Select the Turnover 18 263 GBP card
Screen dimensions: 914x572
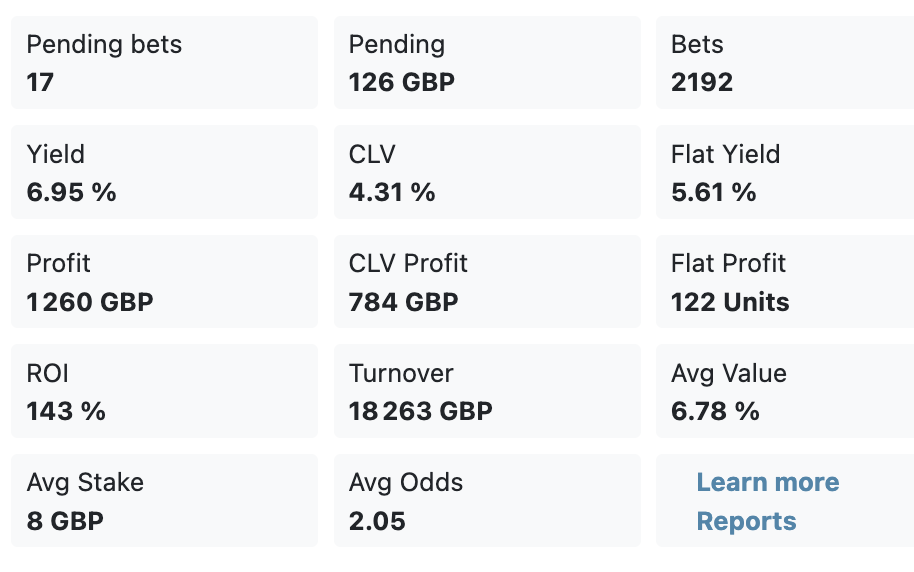click(487, 391)
